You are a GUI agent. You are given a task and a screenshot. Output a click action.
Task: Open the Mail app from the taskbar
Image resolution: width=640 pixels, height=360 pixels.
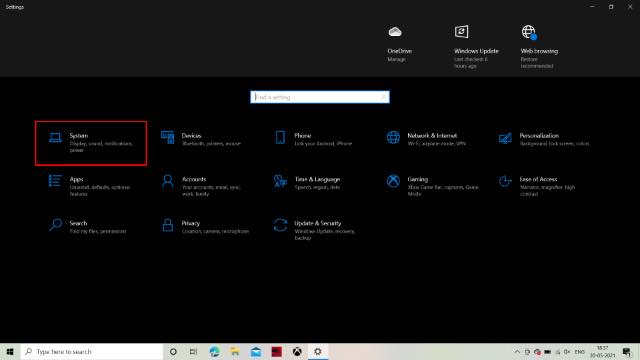256,351
